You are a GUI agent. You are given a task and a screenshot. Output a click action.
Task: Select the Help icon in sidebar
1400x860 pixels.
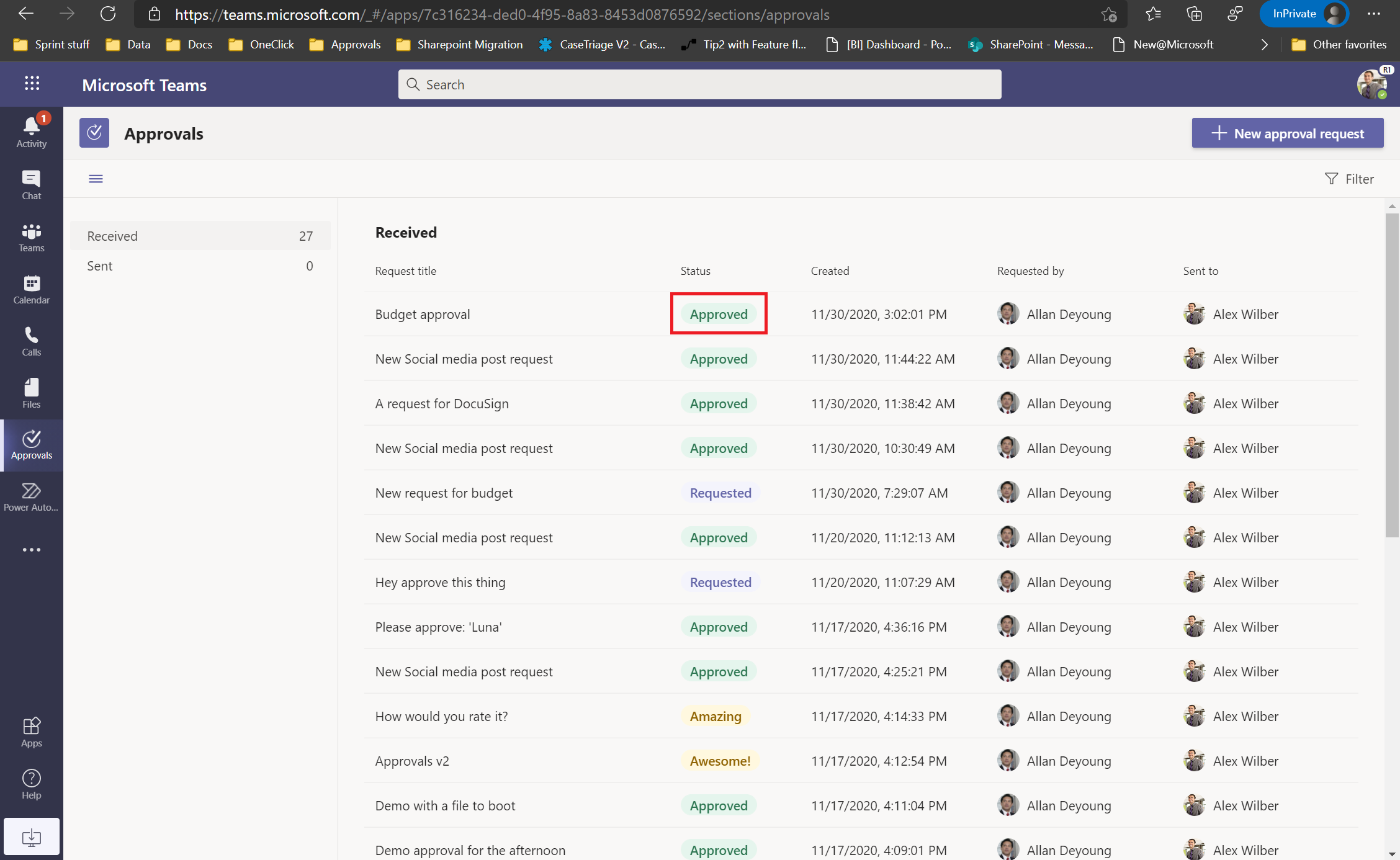coord(31,779)
